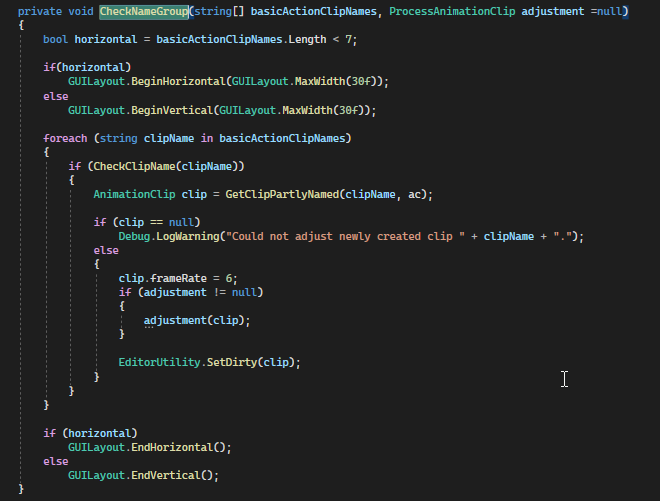The width and height of the screenshot is (660, 501).
Task: Click the EndVertical method call
Action: click(163, 475)
